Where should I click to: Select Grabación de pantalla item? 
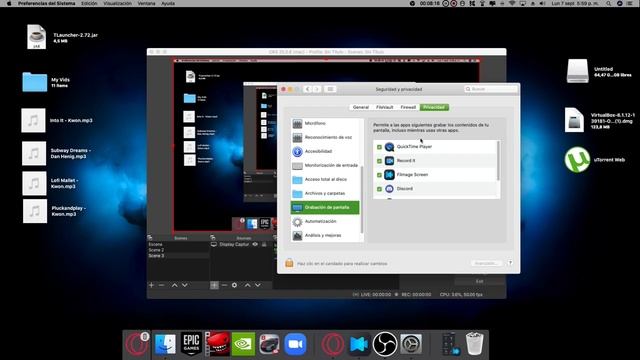click(325, 207)
